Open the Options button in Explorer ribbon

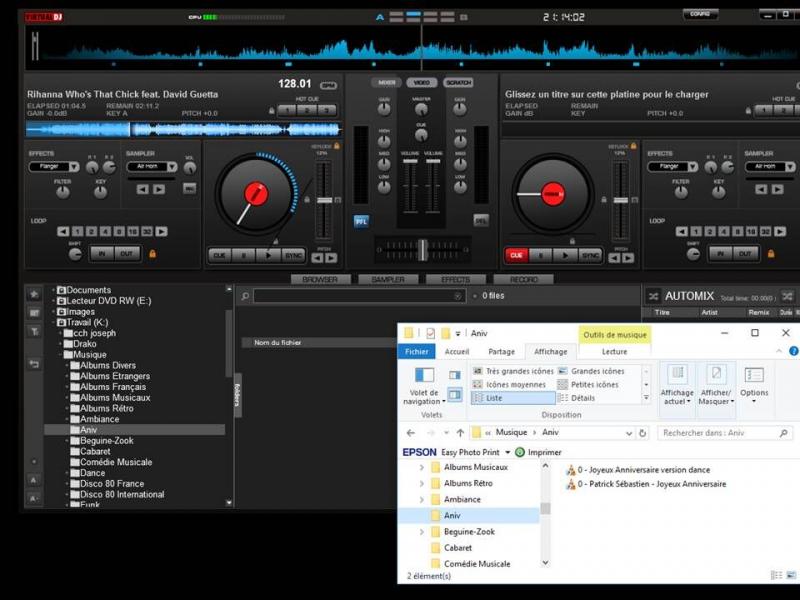(754, 384)
